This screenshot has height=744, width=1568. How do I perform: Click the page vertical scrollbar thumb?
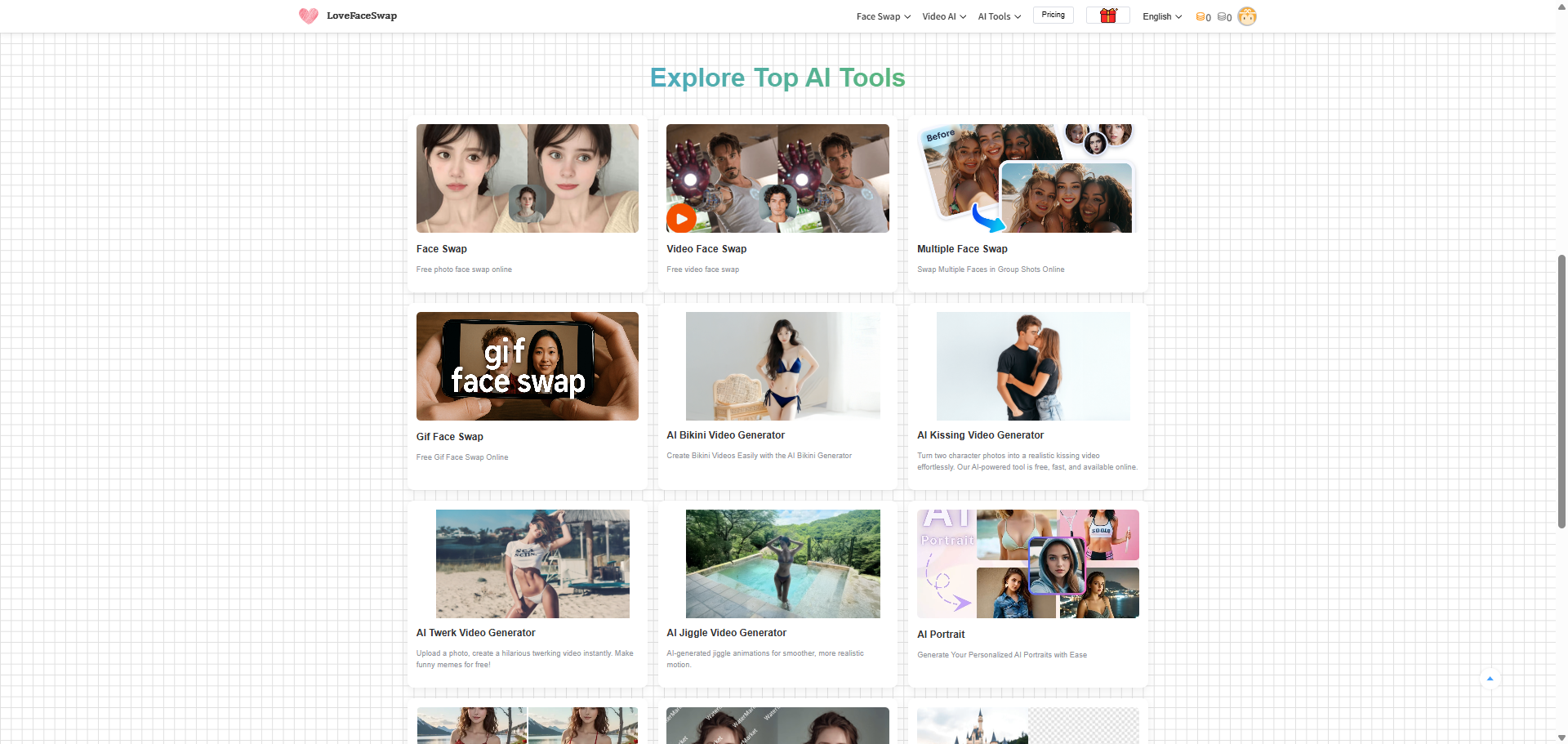click(x=1561, y=392)
